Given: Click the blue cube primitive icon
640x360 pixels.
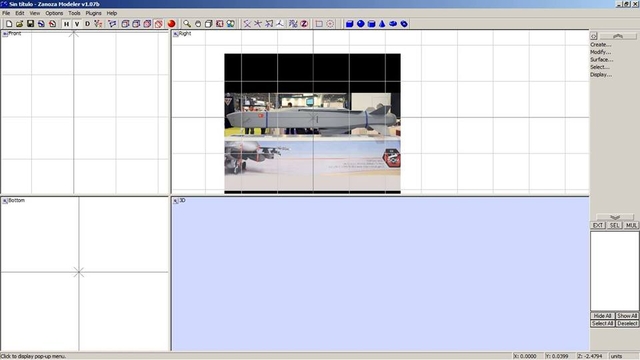Looking at the screenshot, I should pos(349,24).
